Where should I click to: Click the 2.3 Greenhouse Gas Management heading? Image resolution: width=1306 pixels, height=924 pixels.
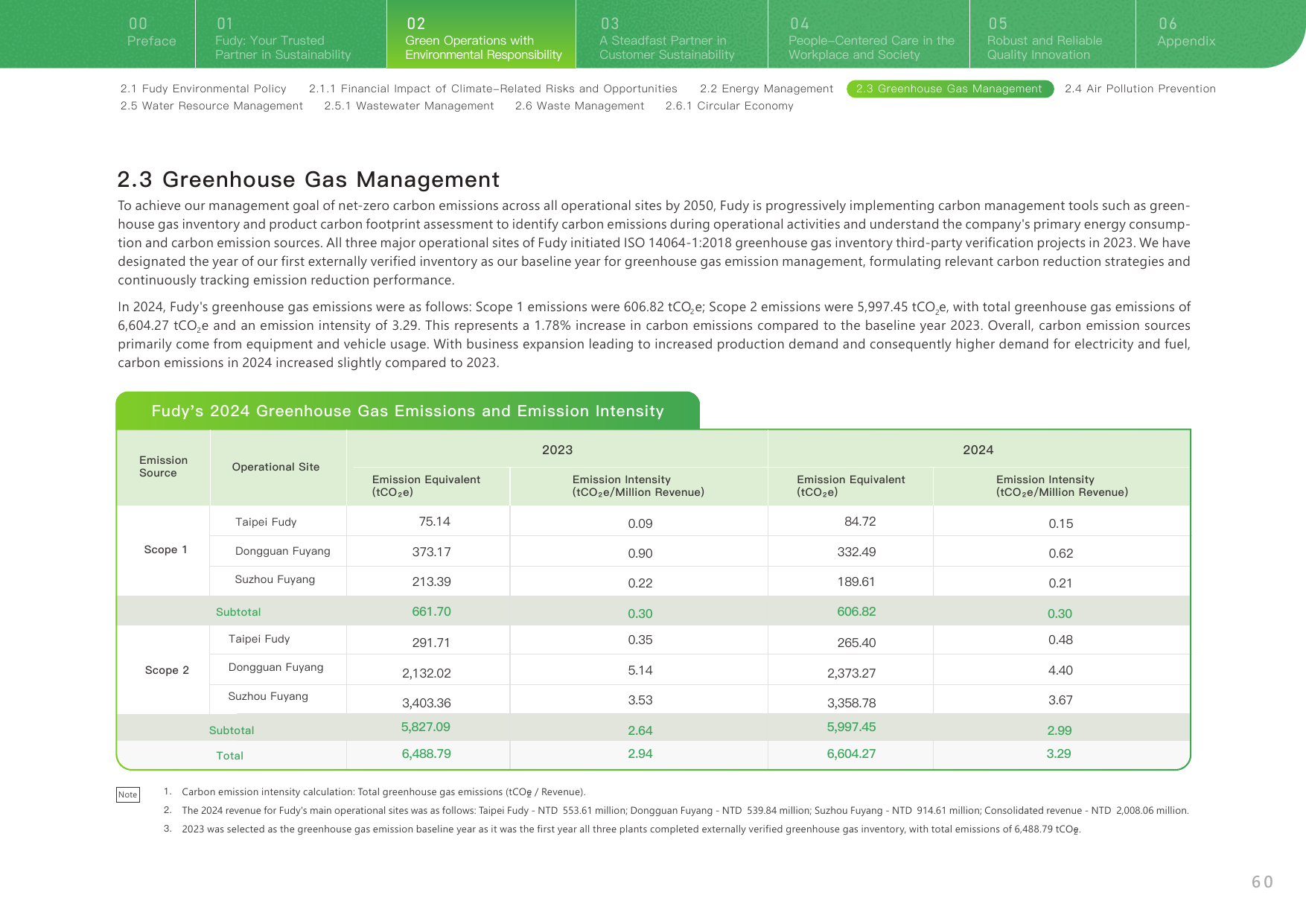coord(308,179)
